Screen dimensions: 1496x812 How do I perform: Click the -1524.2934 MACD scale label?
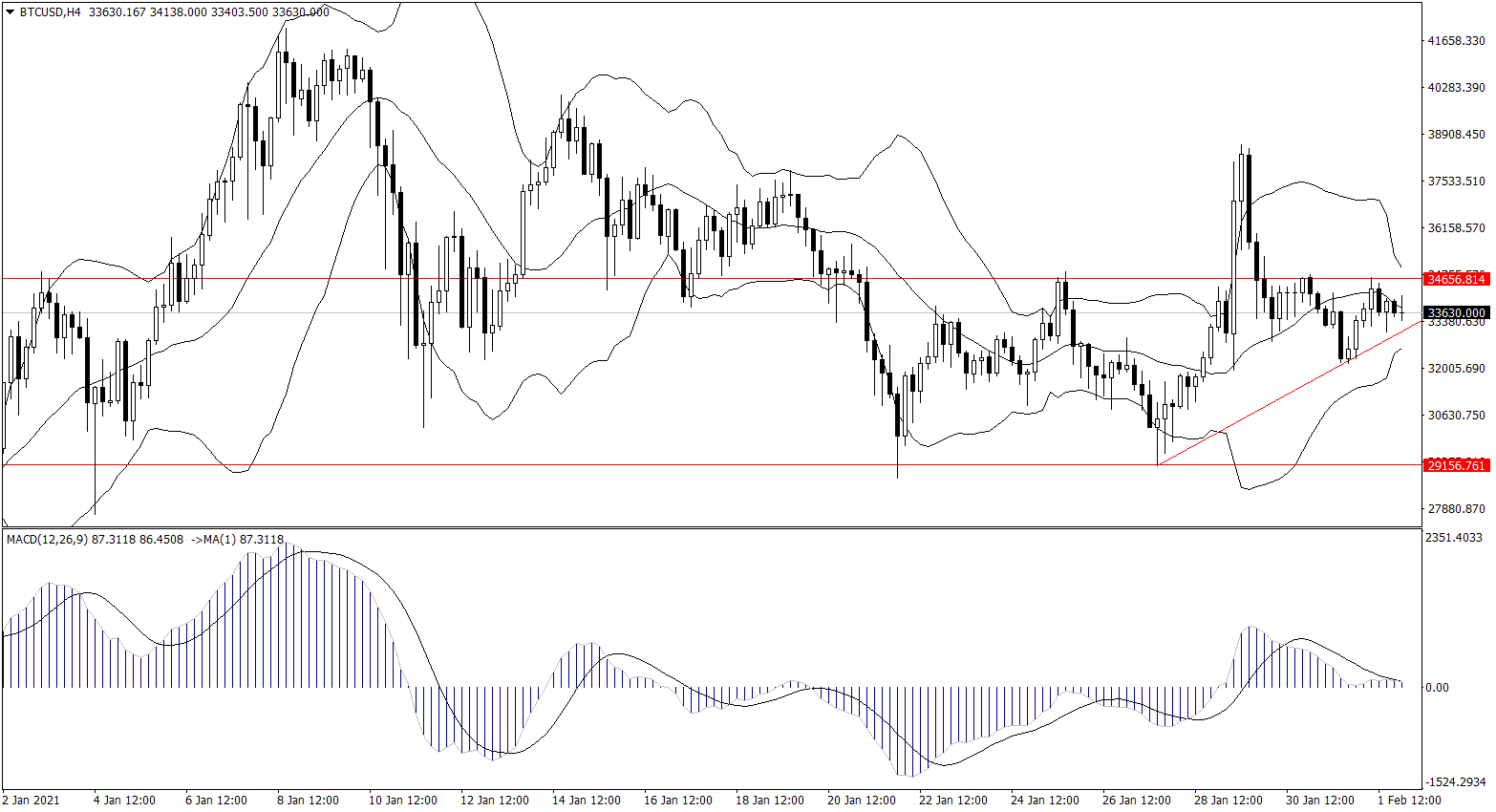tap(1454, 782)
